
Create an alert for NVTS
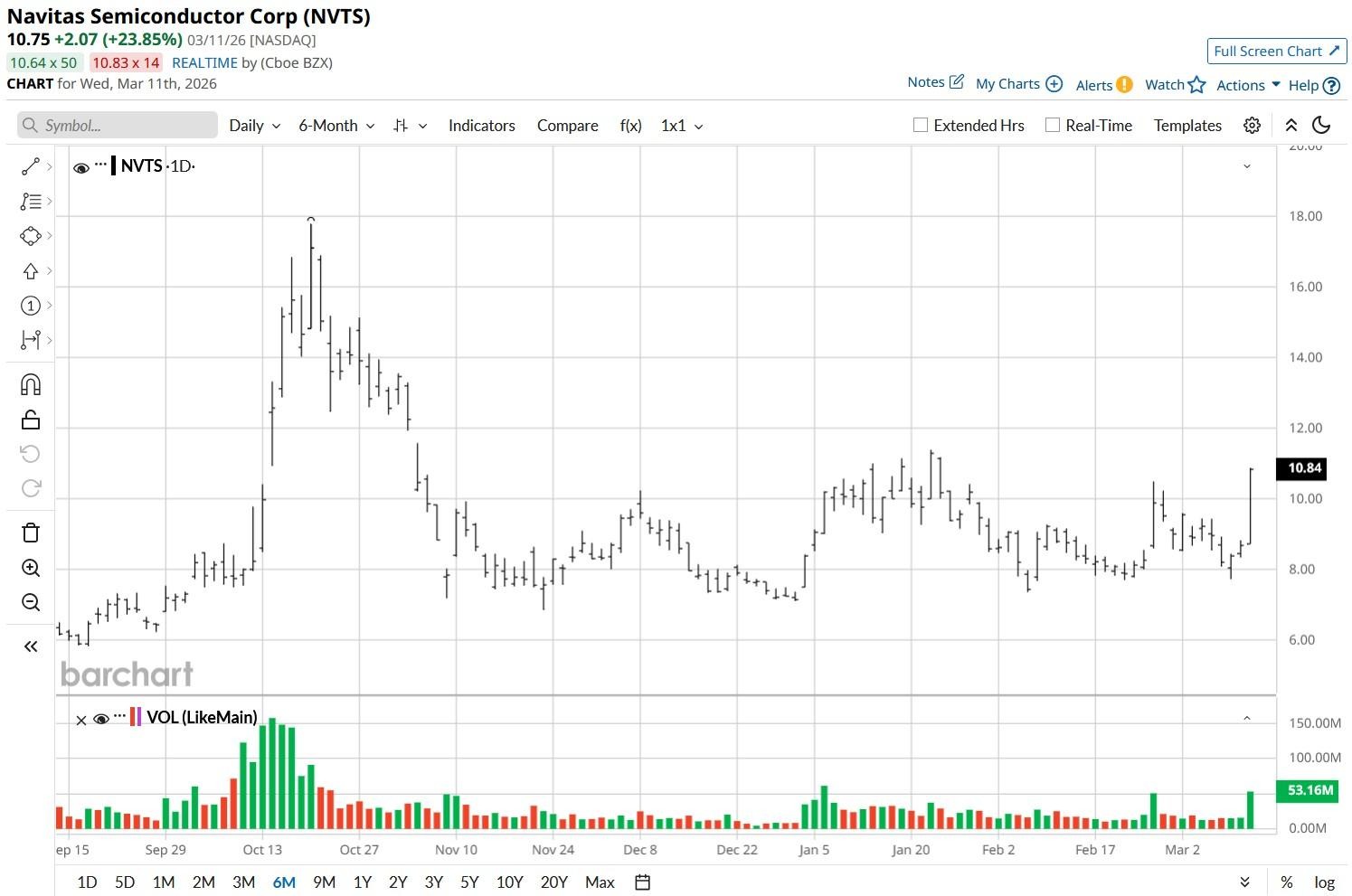[1103, 85]
